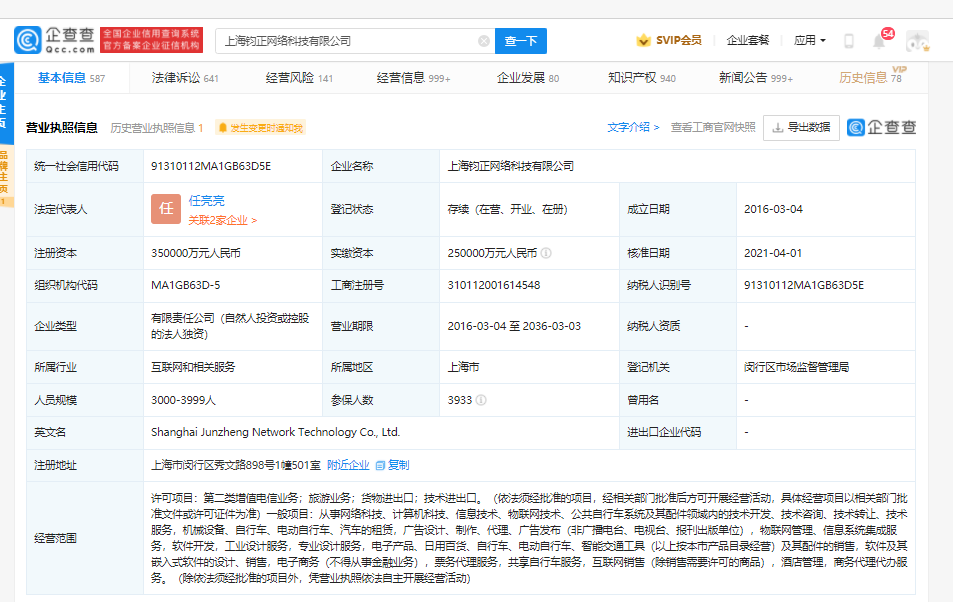This screenshot has height=602, width=953.
Task: Click the 导出数据 export button
Action: 801,128
